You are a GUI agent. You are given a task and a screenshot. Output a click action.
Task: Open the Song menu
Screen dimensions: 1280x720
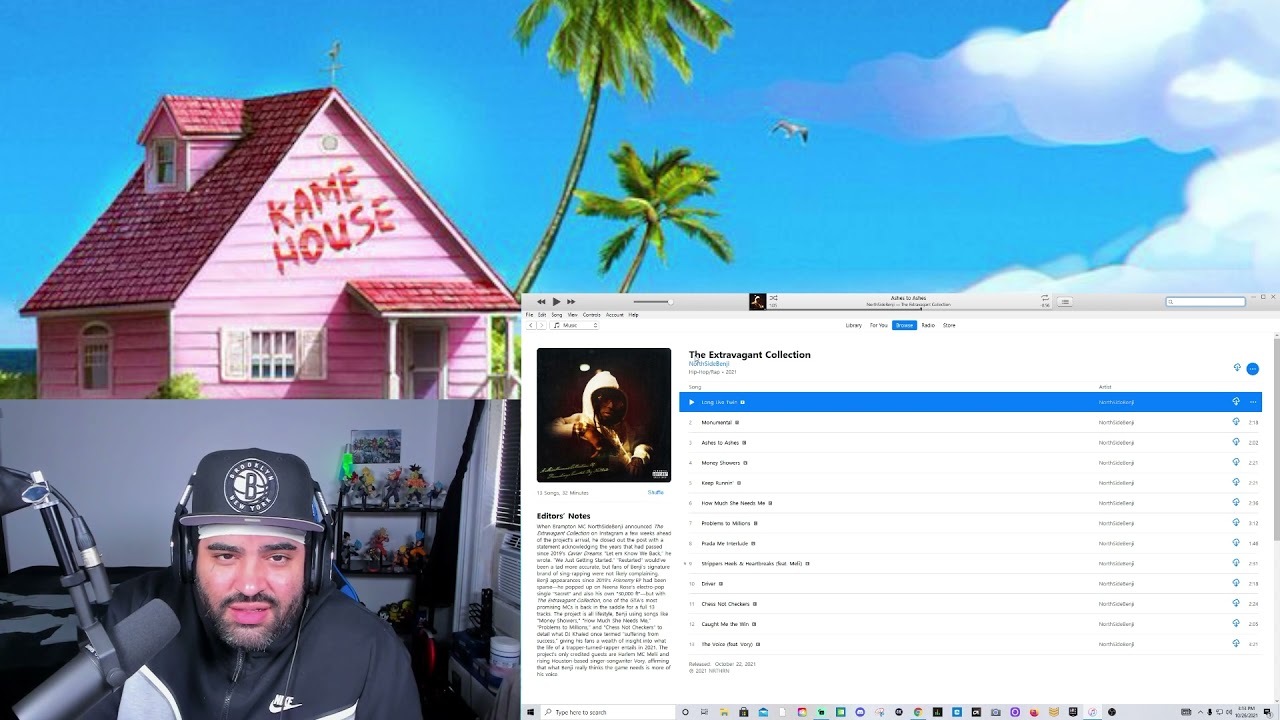(557, 315)
